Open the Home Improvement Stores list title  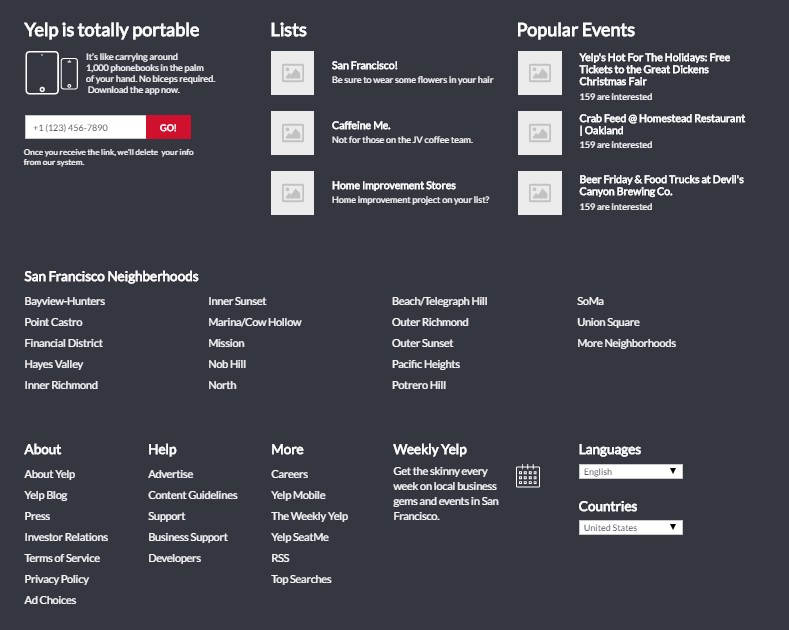tap(393, 185)
